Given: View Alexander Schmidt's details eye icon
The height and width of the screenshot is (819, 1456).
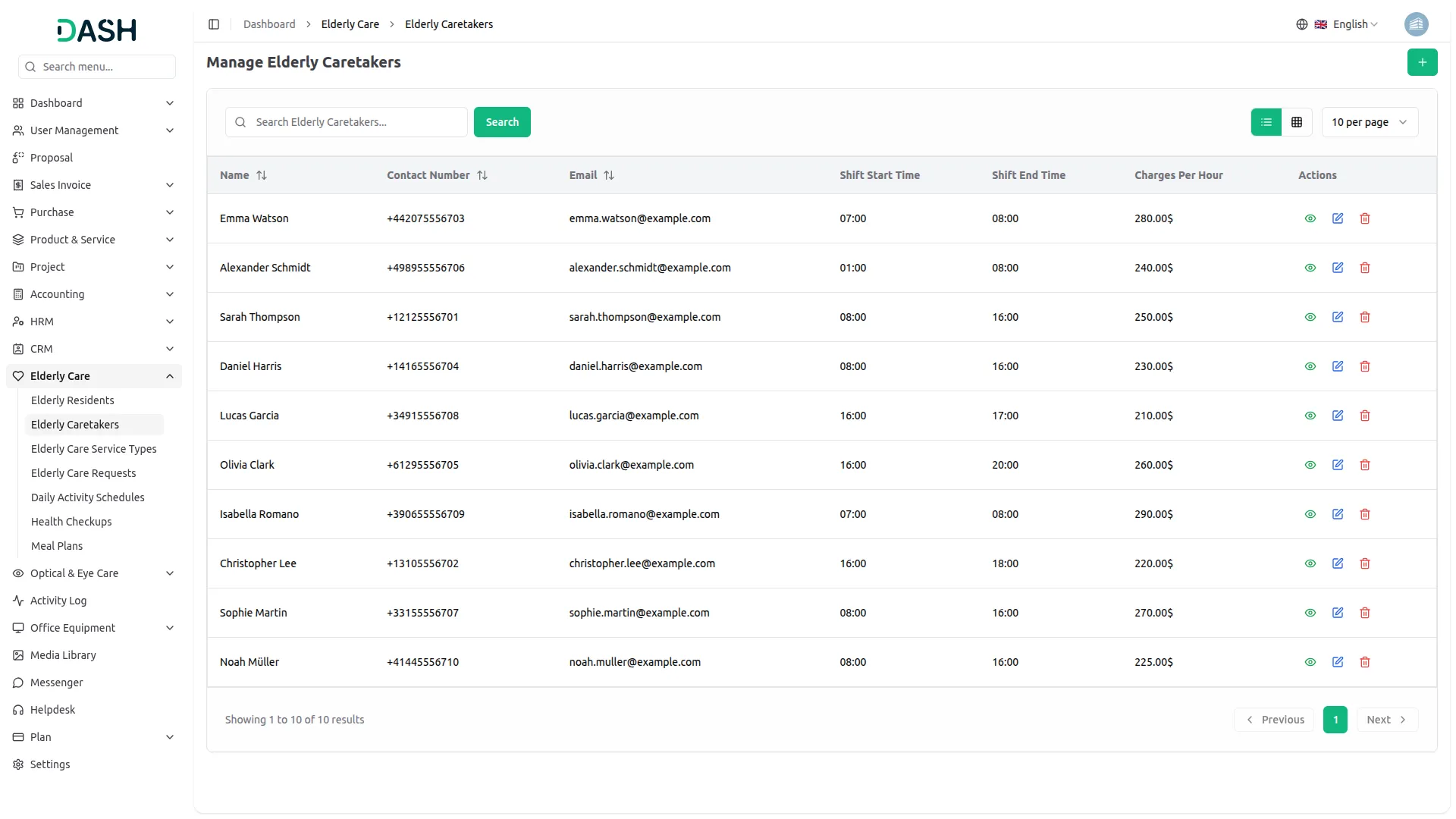Looking at the screenshot, I should 1310,268.
